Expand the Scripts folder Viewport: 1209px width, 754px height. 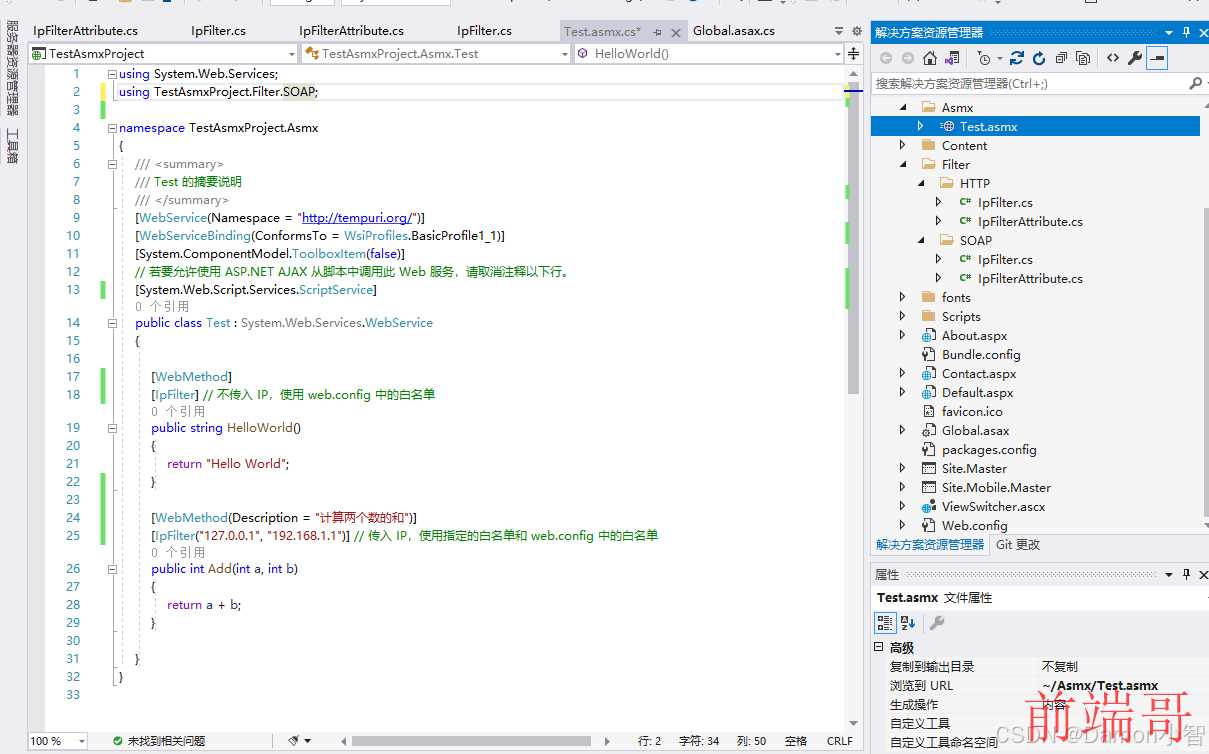[x=903, y=316]
